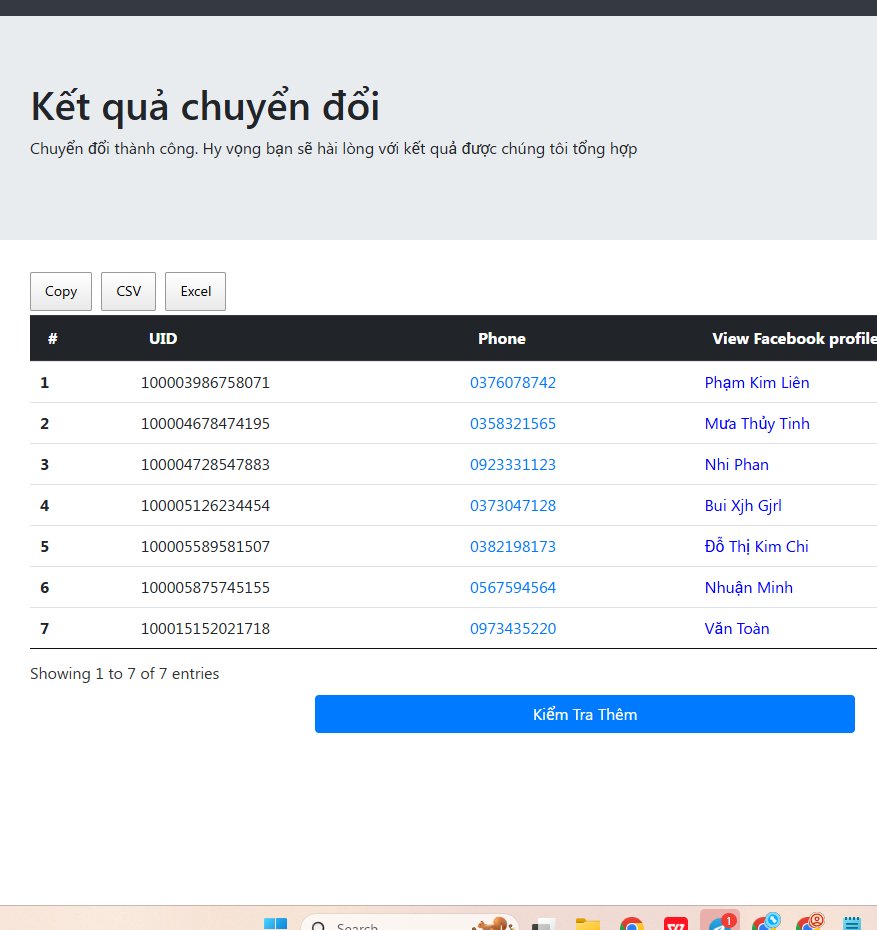View the Facebook profile in row 6
877x930 pixels.
pyautogui.click(x=748, y=588)
